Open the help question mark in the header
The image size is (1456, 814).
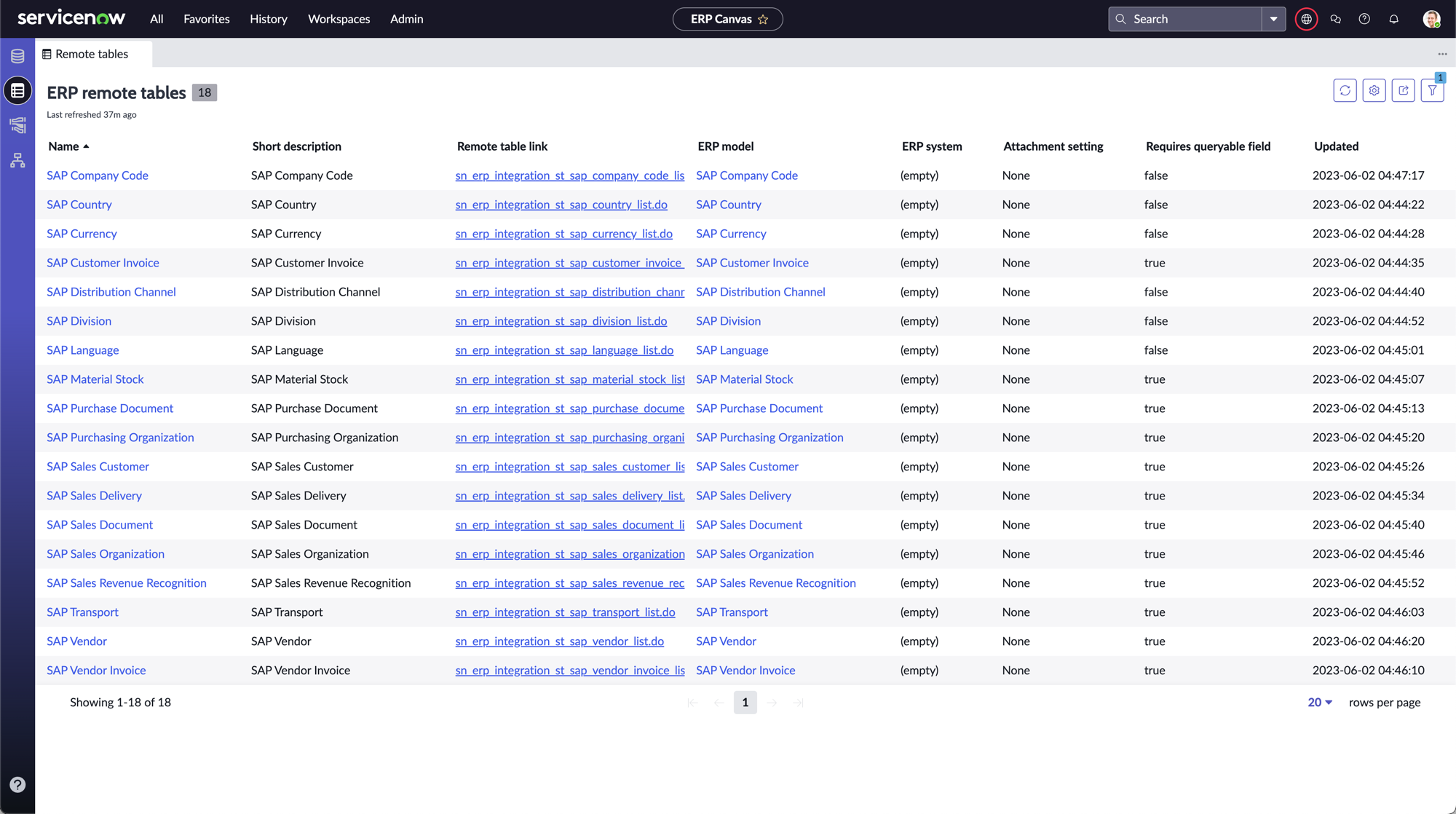(x=1364, y=20)
